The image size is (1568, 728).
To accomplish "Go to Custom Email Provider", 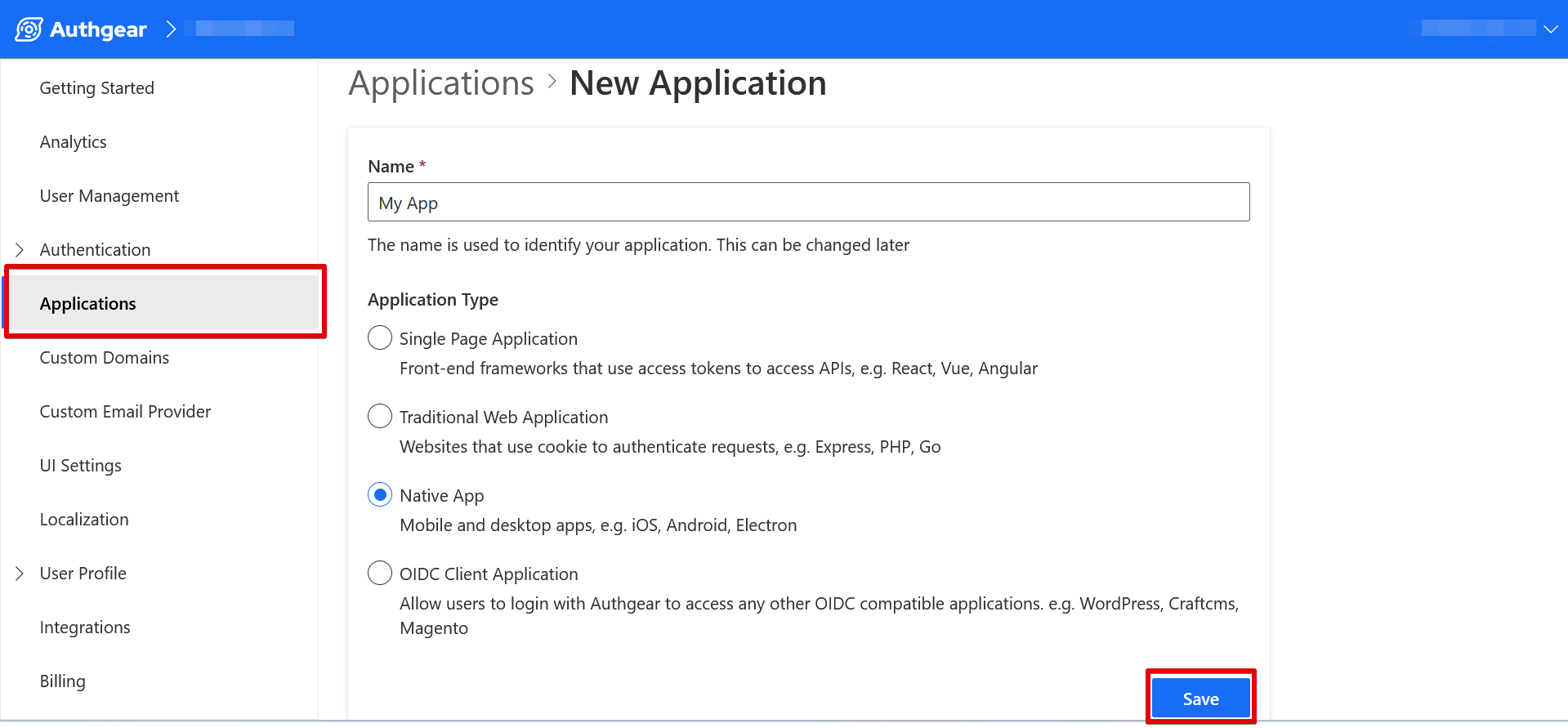I will tap(125, 412).
